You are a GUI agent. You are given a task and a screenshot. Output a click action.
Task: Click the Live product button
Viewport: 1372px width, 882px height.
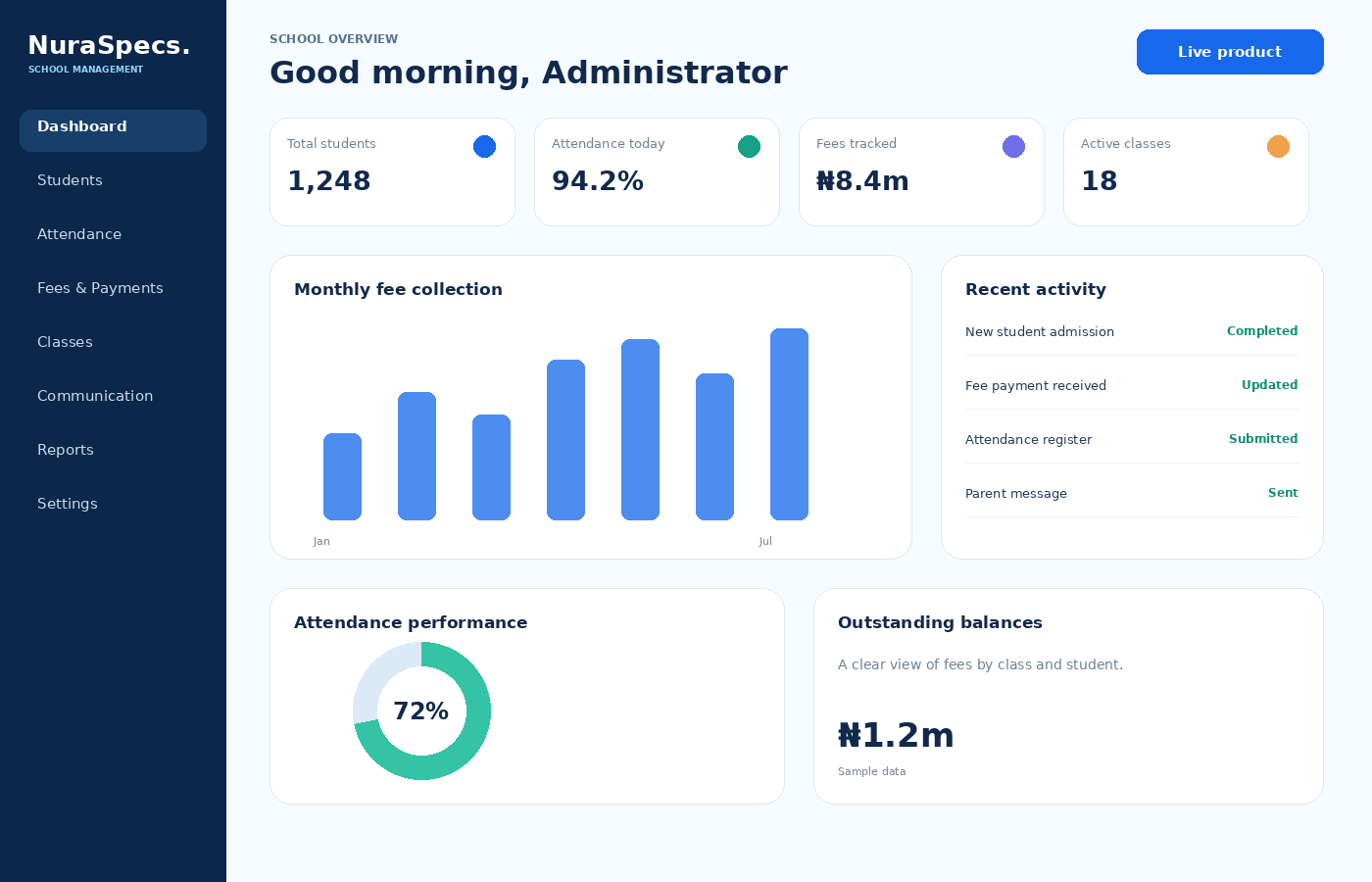pyautogui.click(x=1230, y=52)
